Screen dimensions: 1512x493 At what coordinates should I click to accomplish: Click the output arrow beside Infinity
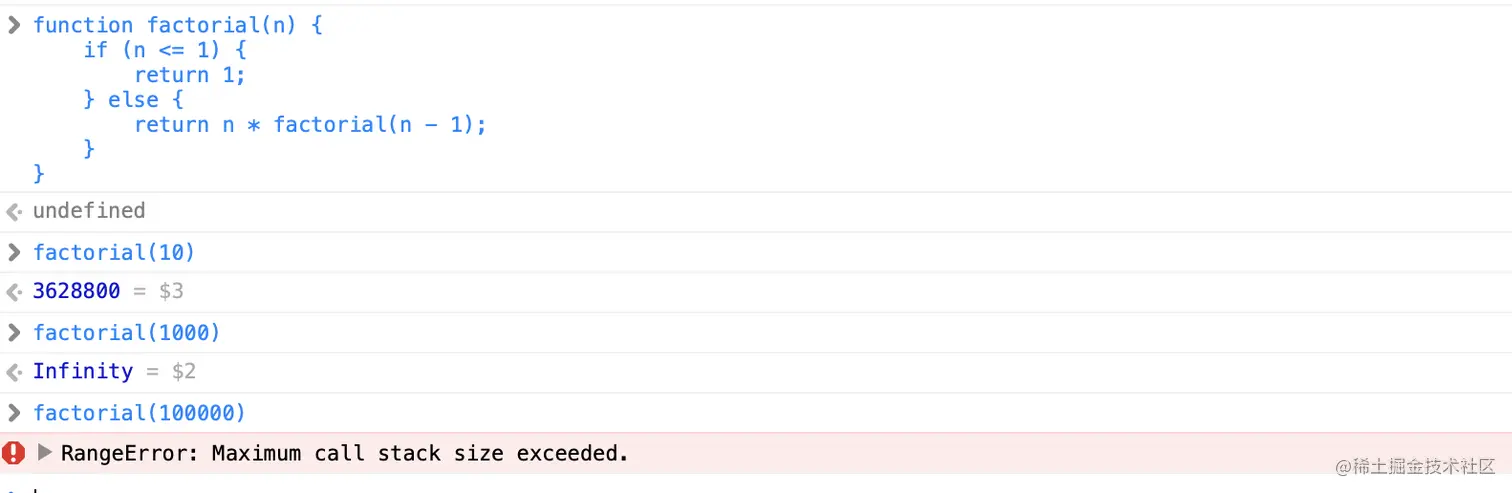[14, 372]
